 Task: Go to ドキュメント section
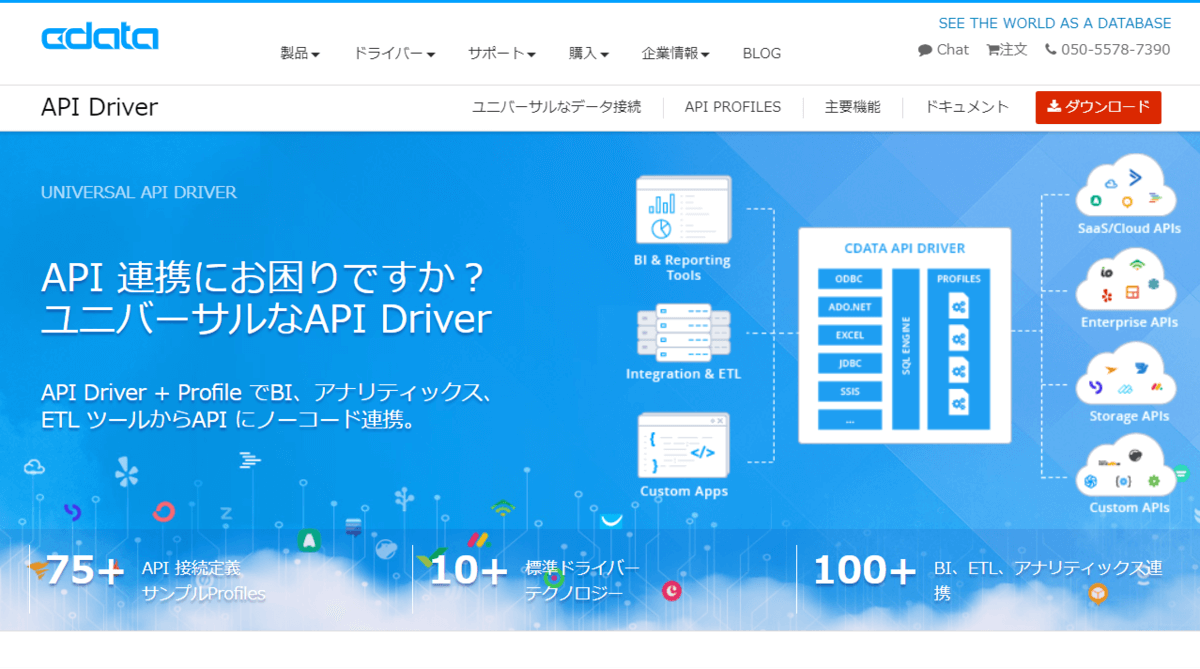(x=967, y=107)
